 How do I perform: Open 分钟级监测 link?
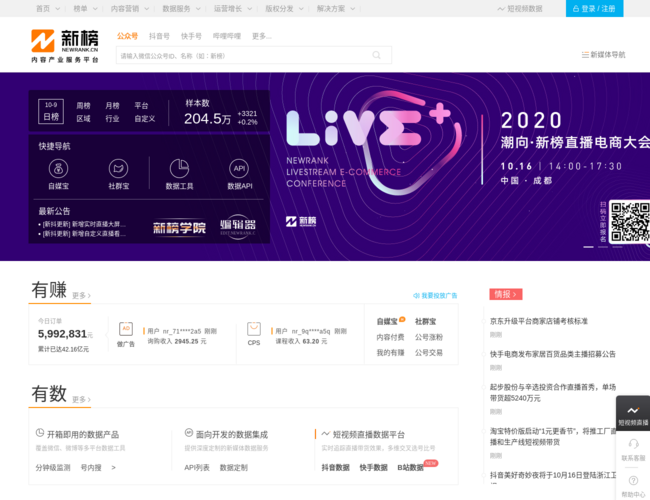click(x=53, y=468)
